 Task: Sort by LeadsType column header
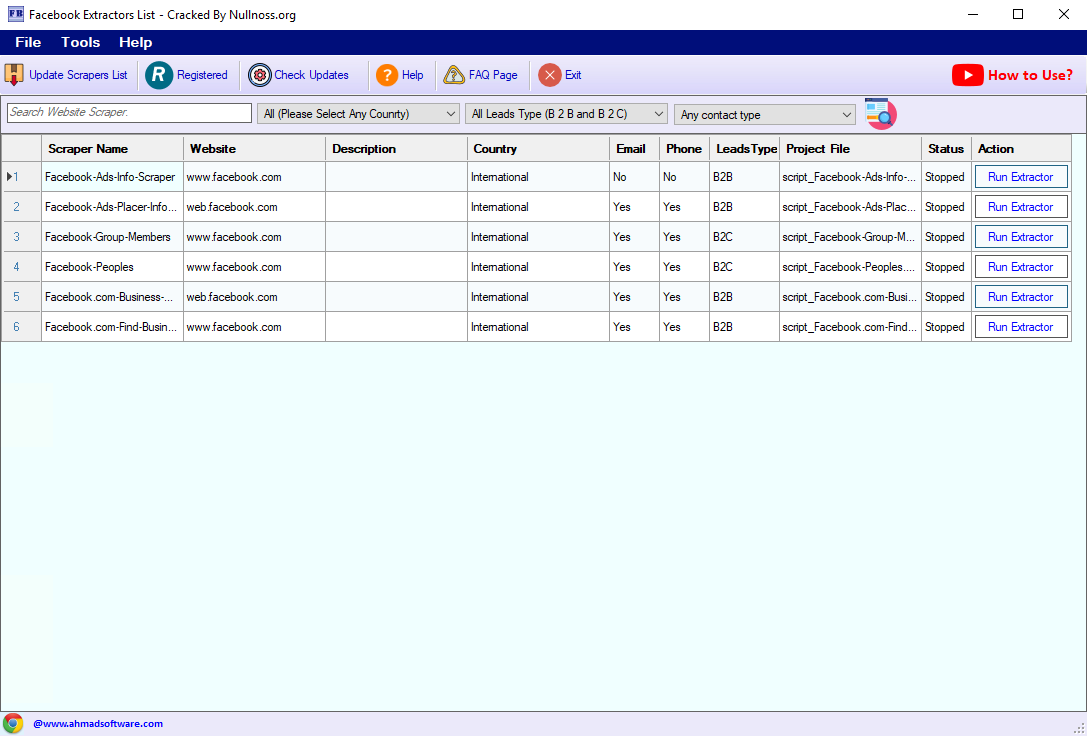745,149
